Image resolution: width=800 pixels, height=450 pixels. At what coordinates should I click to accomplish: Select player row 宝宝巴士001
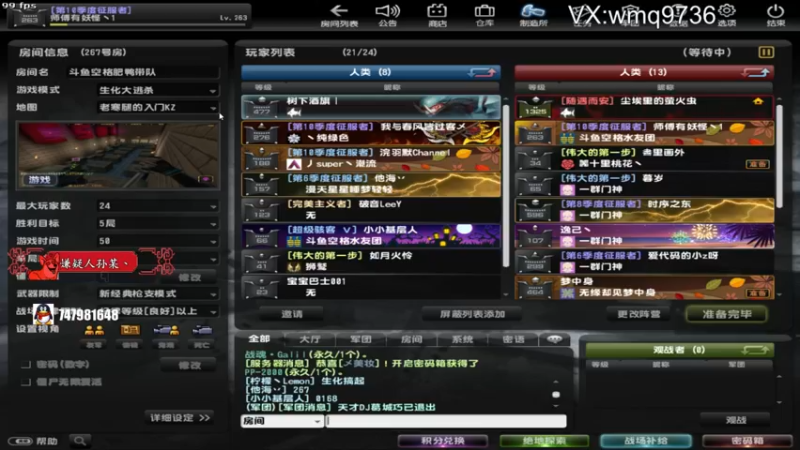371,287
